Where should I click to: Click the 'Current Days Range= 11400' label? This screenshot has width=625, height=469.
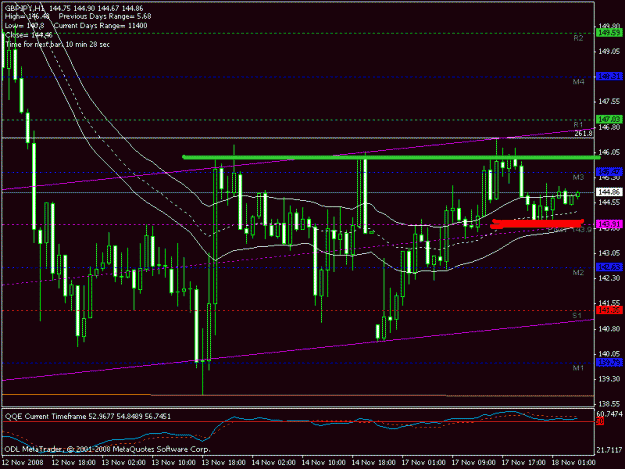pos(100,26)
